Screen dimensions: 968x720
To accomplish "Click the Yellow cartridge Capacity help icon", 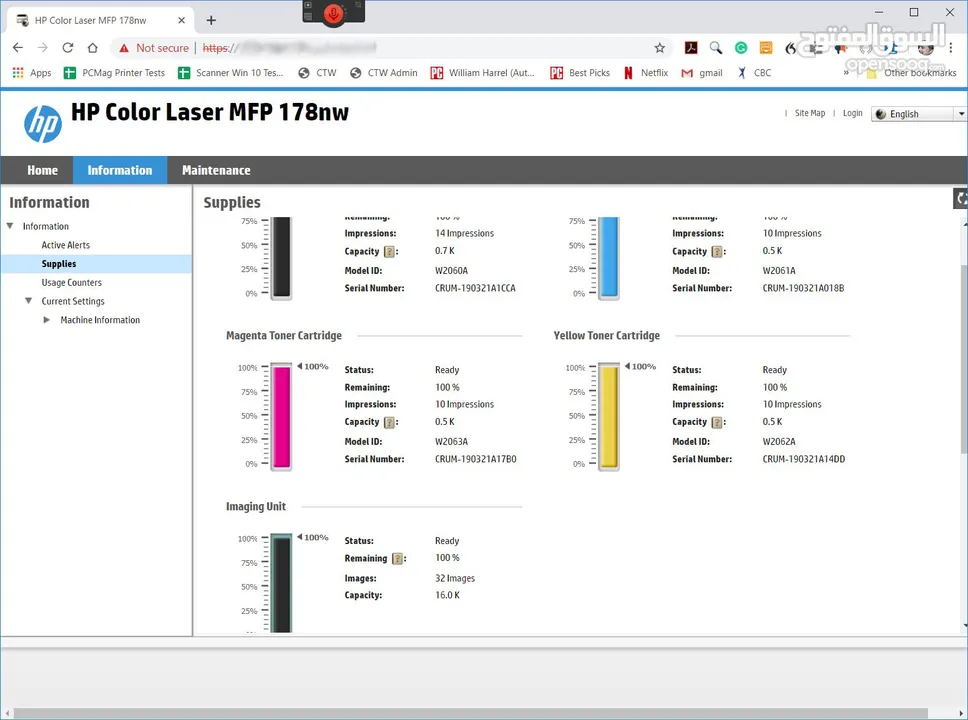I will (717, 422).
